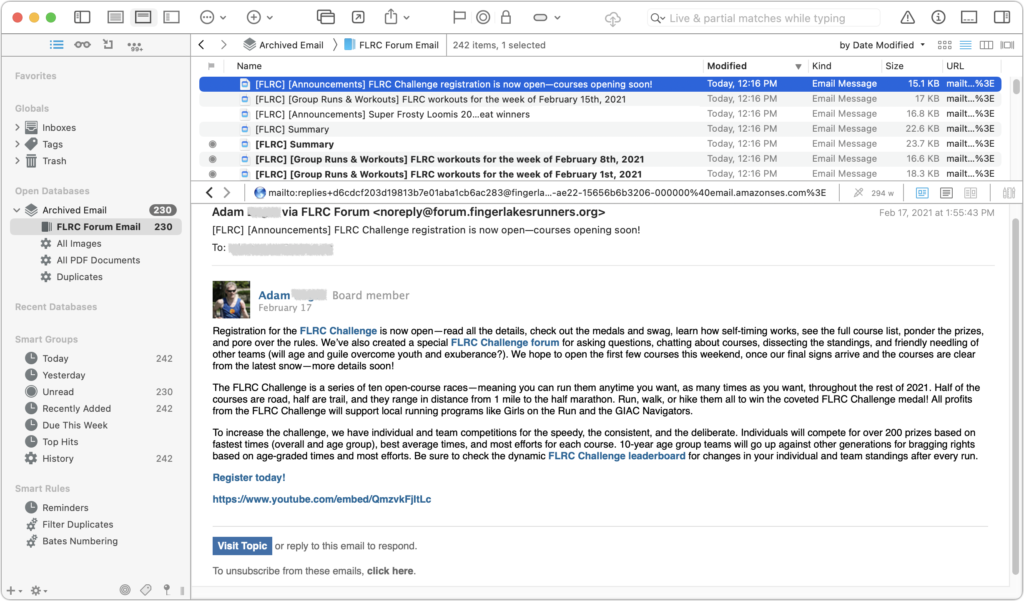The image size is (1024, 601).
Task: Click the lock icon in the toolbar
Action: click(506, 17)
